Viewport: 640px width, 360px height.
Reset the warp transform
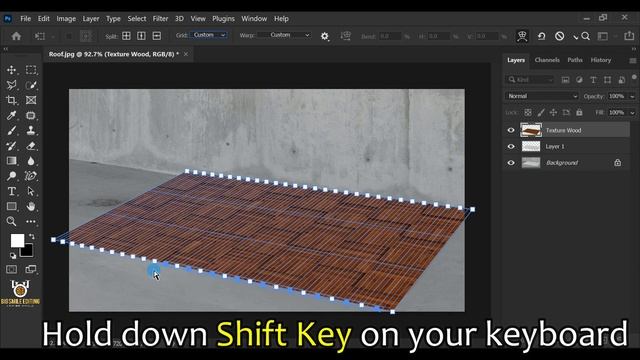coord(541,36)
